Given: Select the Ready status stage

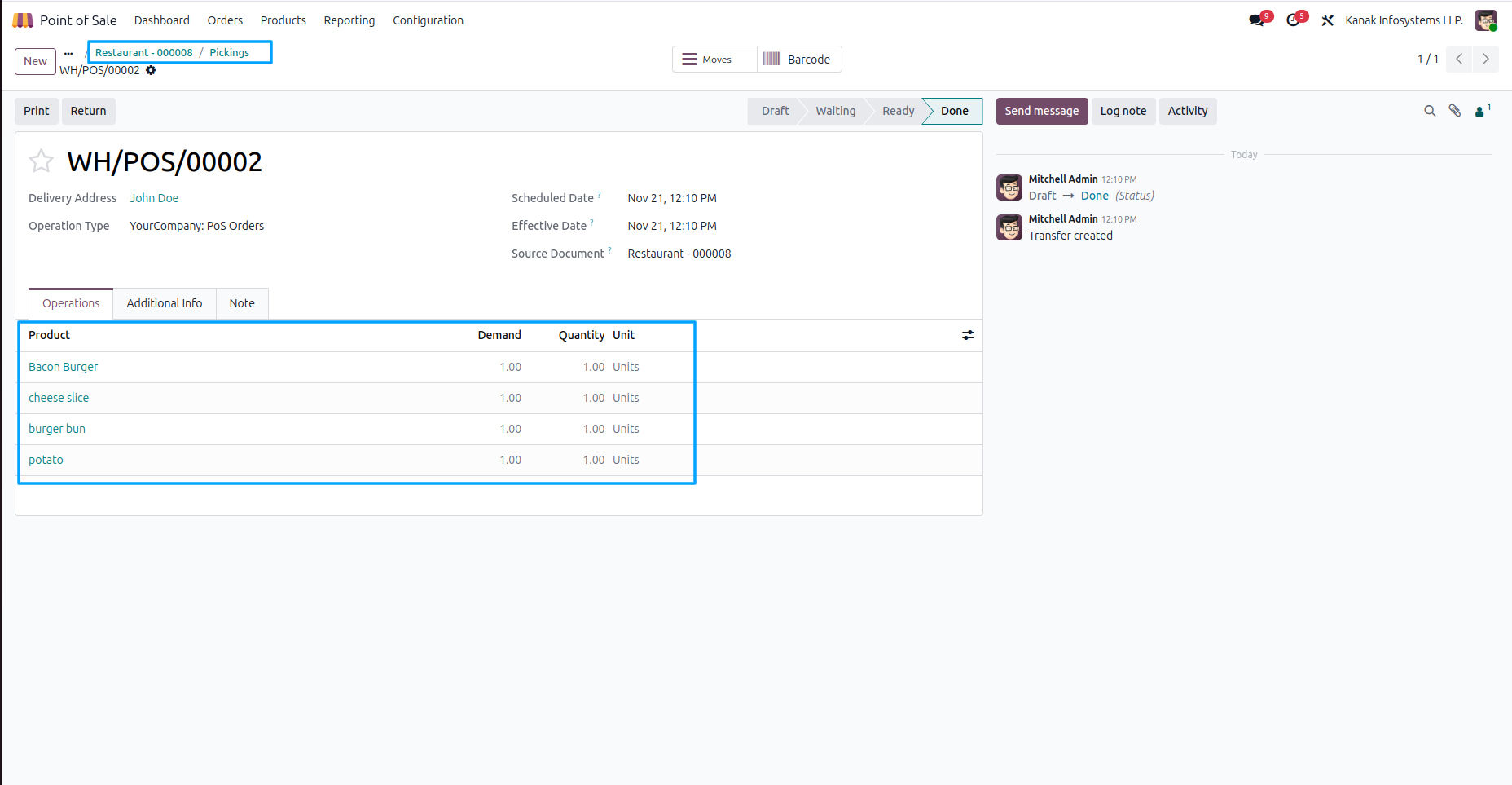Looking at the screenshot, I should (898, 111).
